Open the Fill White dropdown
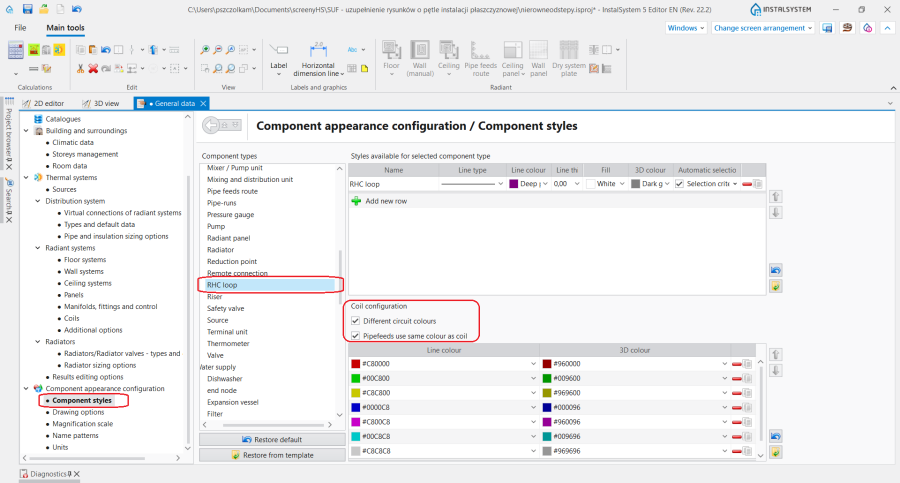Screen dimensions: 900x483 [622, 184]
